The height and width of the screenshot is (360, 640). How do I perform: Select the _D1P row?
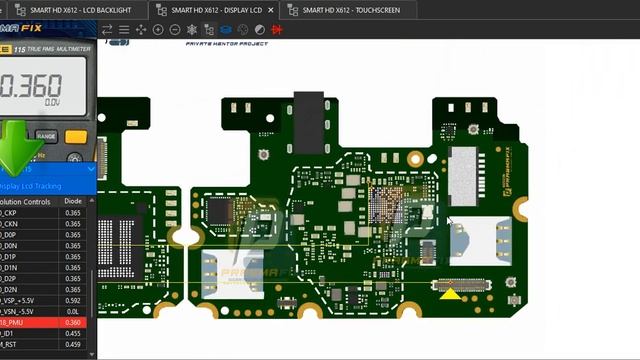(43, 257)
